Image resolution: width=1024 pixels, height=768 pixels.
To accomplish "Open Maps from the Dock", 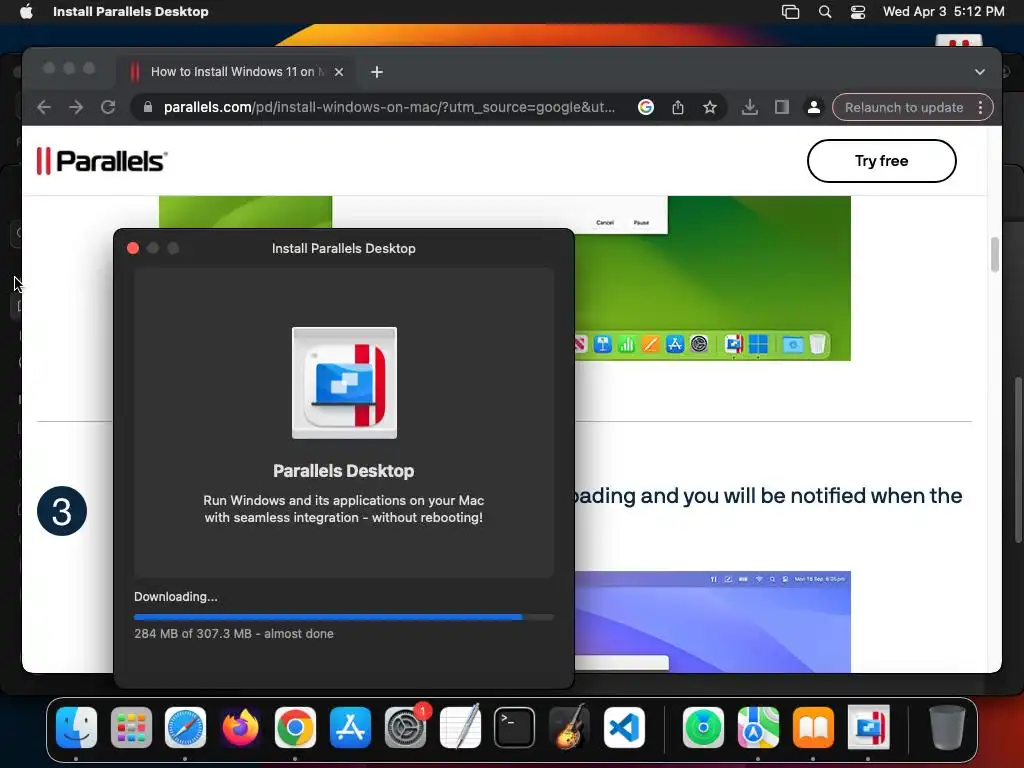I will 758,727.
